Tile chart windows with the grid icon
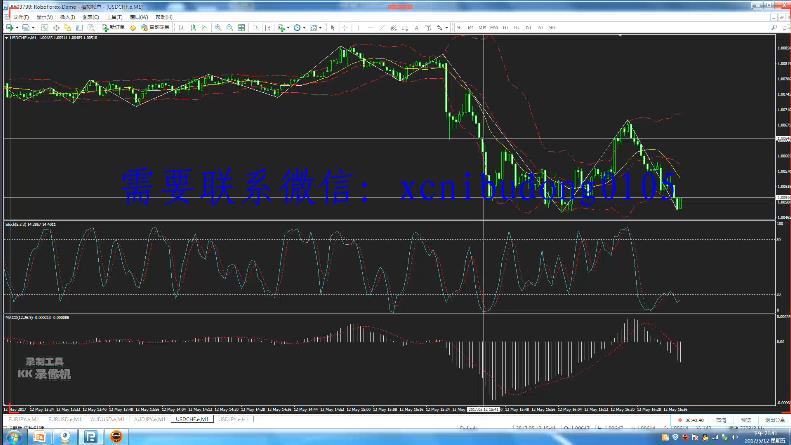 pos(242,28)
